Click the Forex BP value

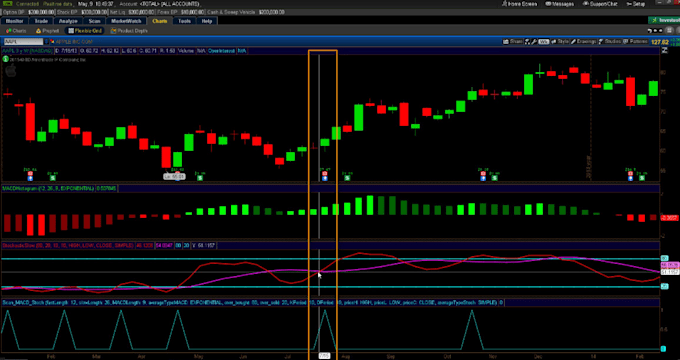click(x=193, y=12)
